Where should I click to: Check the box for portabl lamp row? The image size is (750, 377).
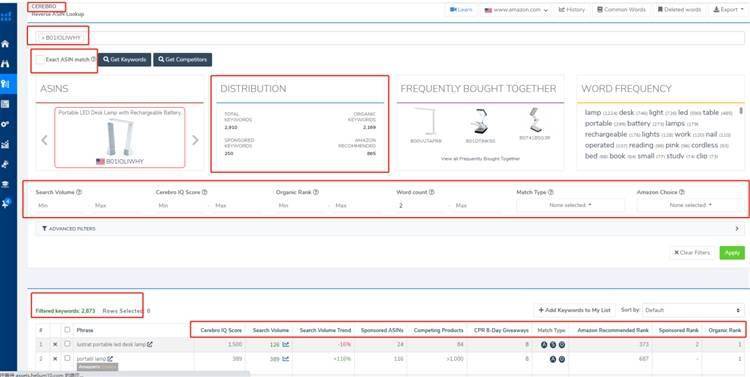pos(67,358)
